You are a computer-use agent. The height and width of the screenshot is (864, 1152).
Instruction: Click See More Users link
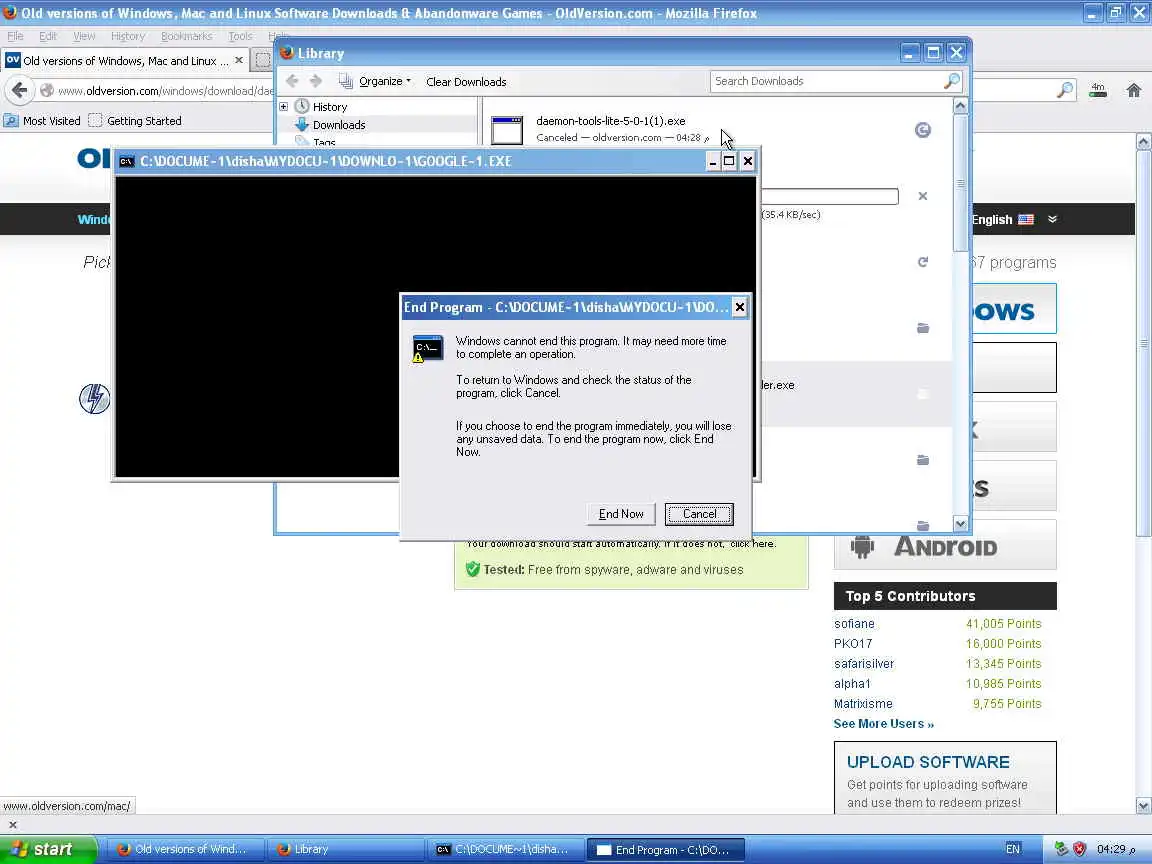[x=884, y=724]
